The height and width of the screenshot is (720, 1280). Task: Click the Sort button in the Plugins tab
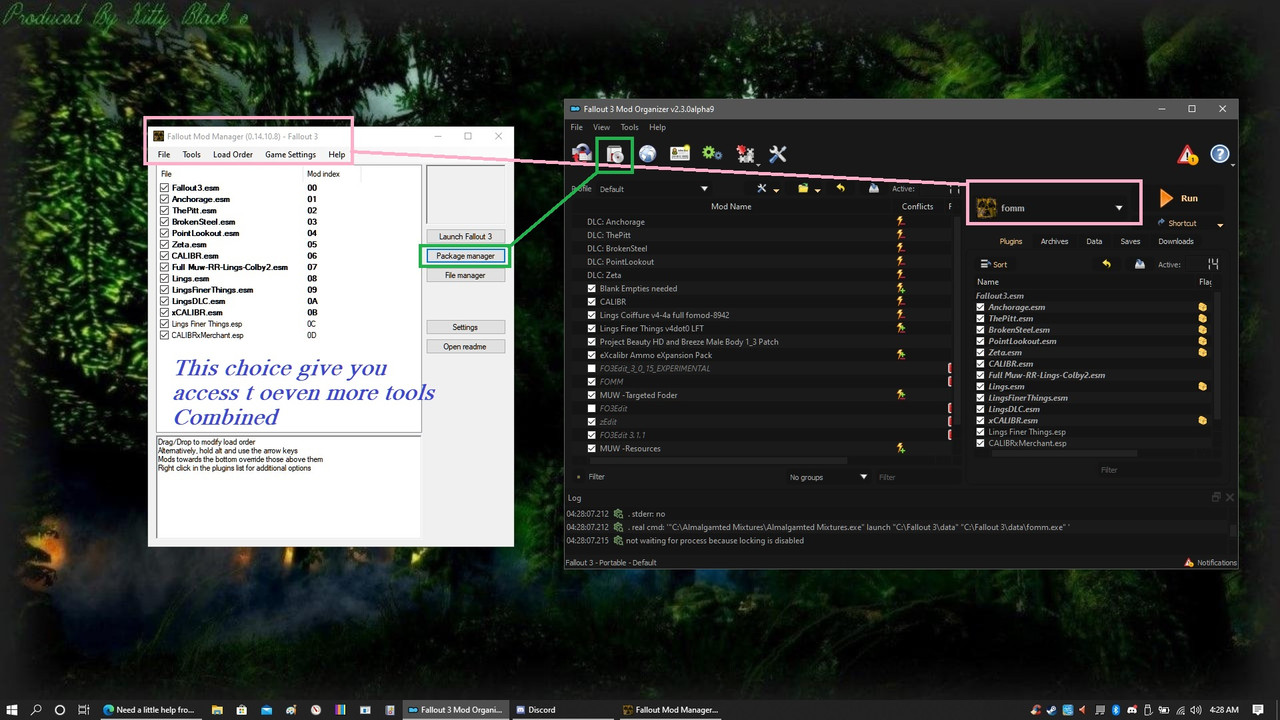click(993, 264)
